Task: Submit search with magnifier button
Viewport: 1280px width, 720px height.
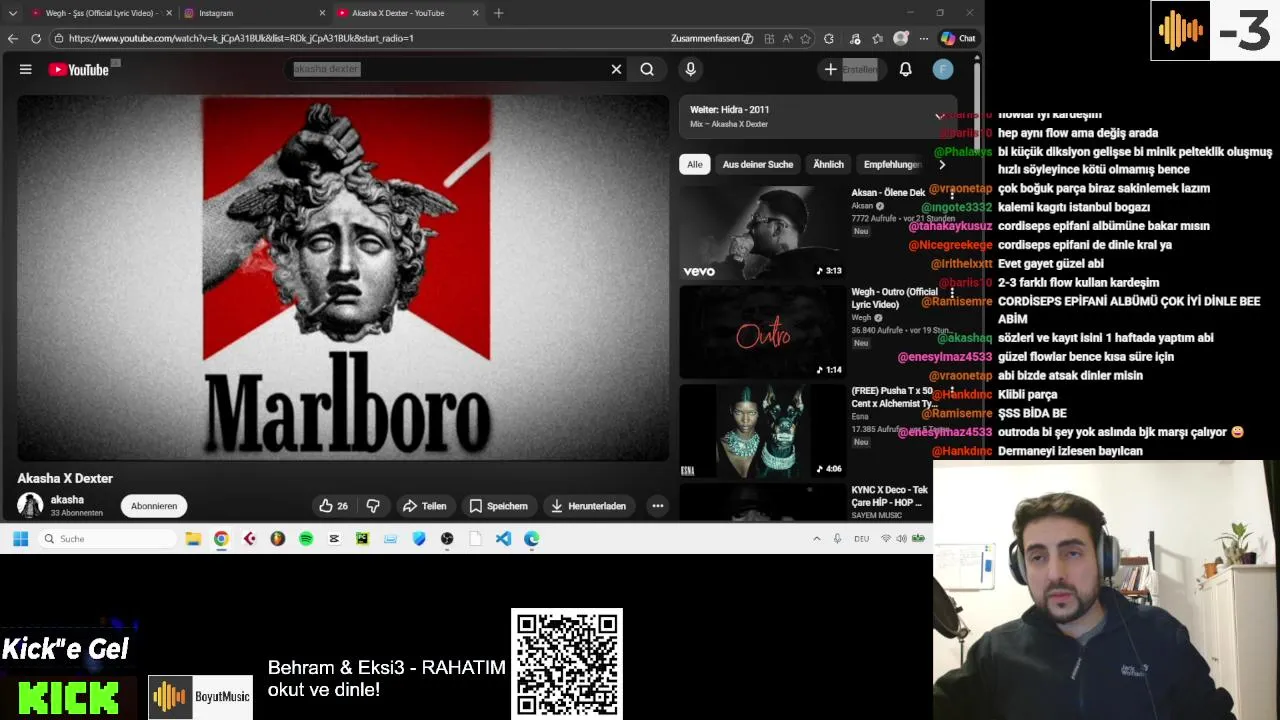Action: point(647,69)
